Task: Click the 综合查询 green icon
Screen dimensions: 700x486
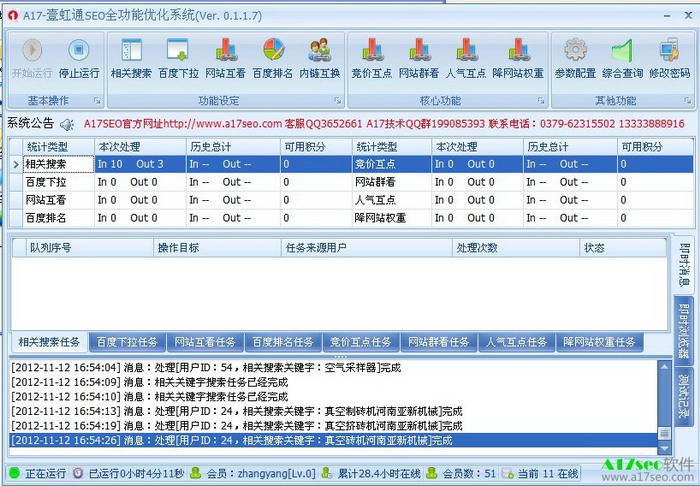Action: point(622,50)
